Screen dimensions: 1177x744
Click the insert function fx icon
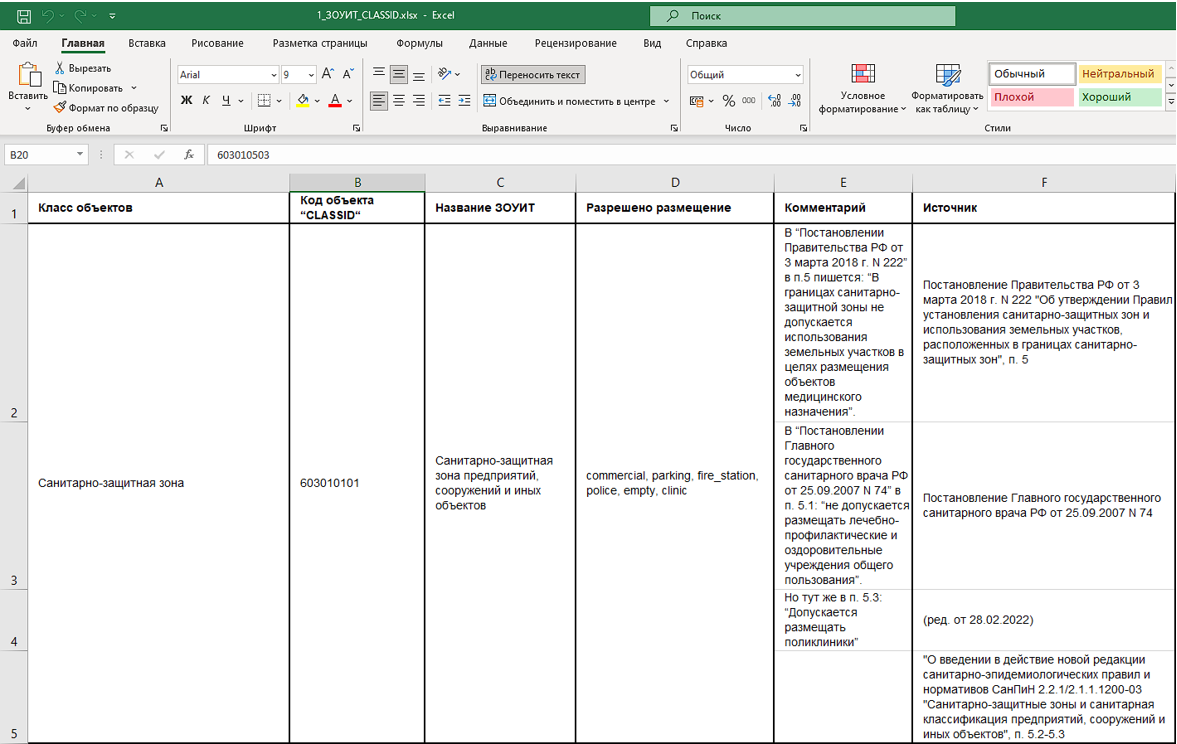(x=188, y=155)
